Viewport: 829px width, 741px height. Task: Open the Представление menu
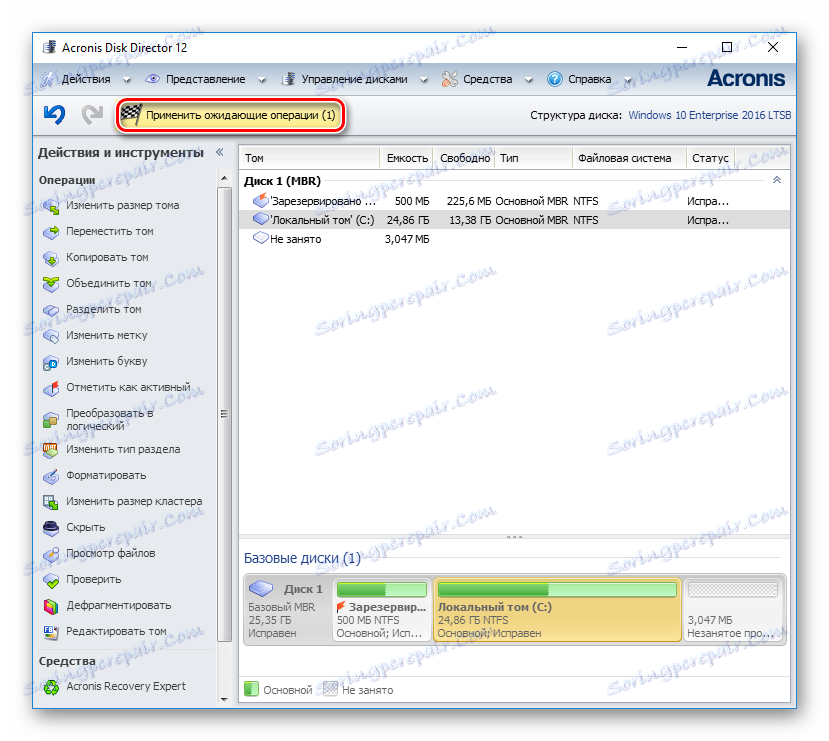[x=205, y=79]
